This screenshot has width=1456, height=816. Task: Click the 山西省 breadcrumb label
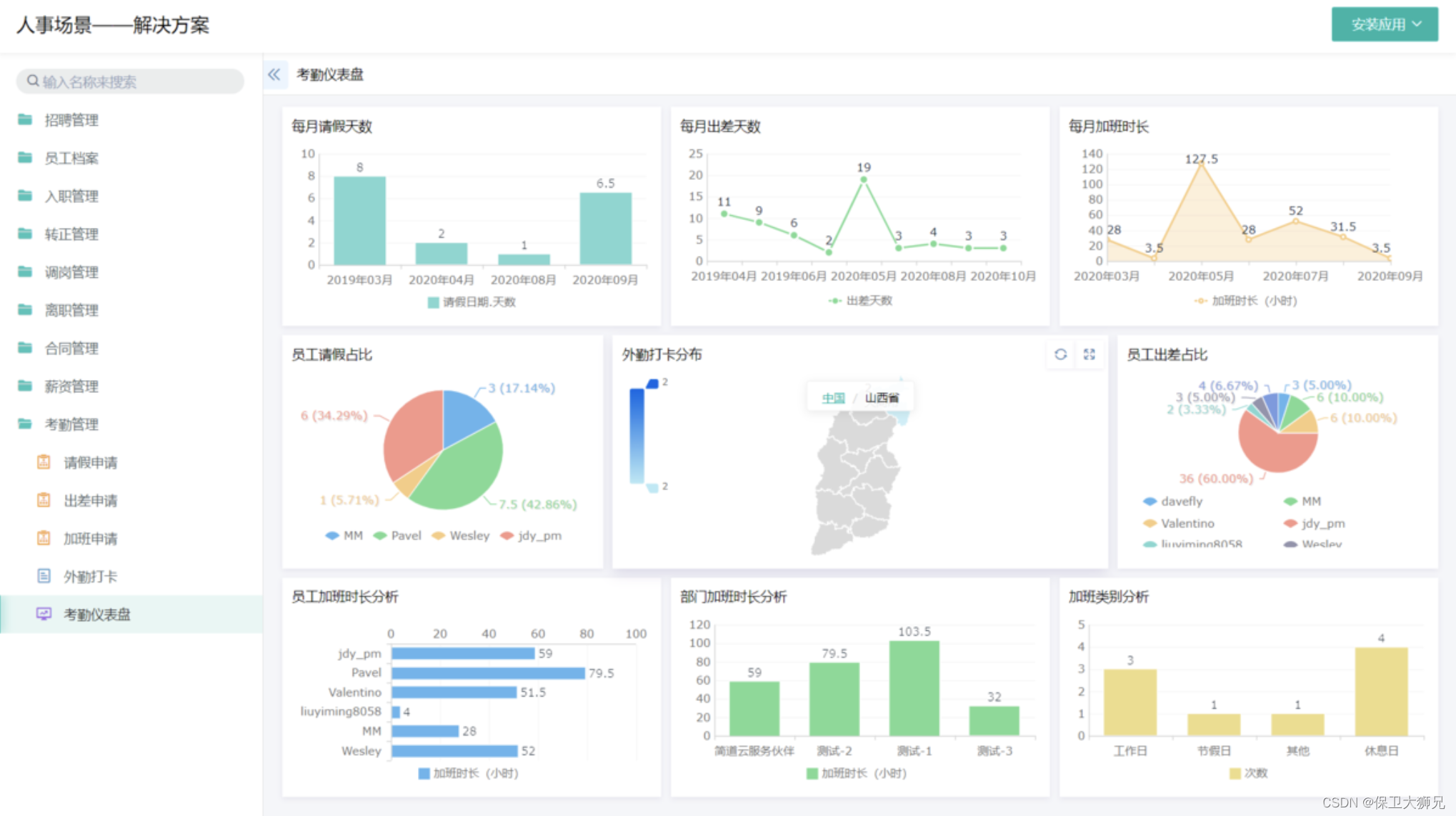pyautogui.click(x=882, y=398)
